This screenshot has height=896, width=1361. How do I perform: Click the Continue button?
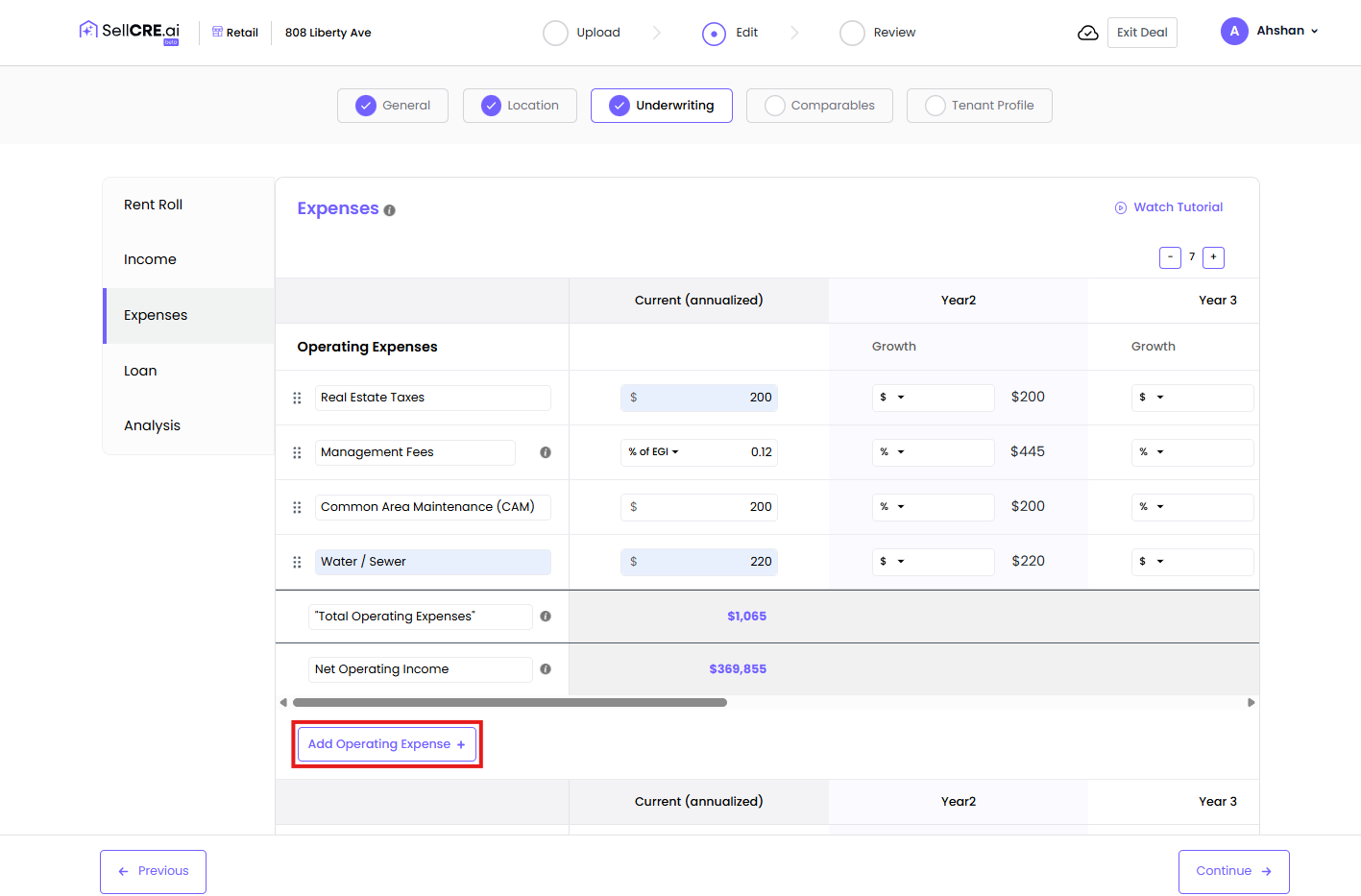pyautogui.click(x=1234, y=872)
